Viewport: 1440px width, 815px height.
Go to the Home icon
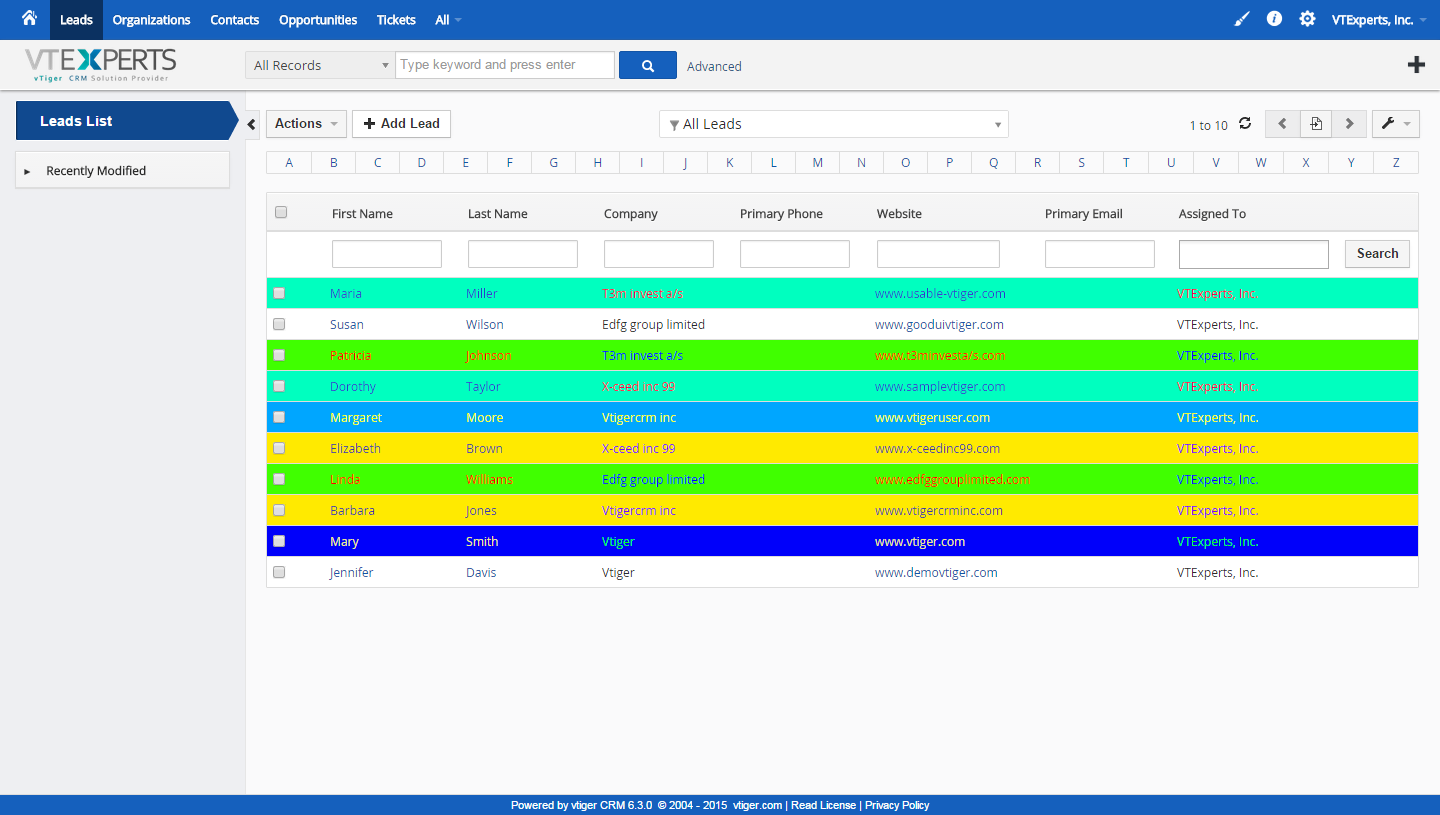29,18
